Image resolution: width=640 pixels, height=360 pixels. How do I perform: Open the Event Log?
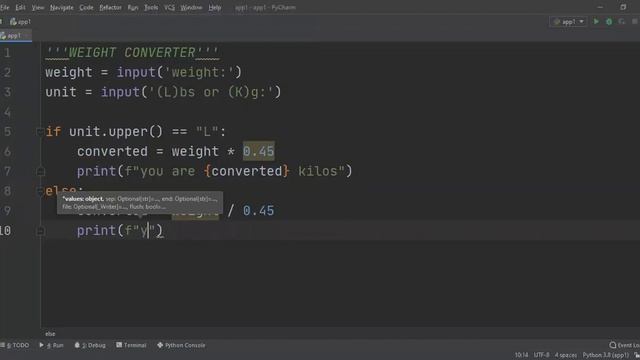pos(624,345)
